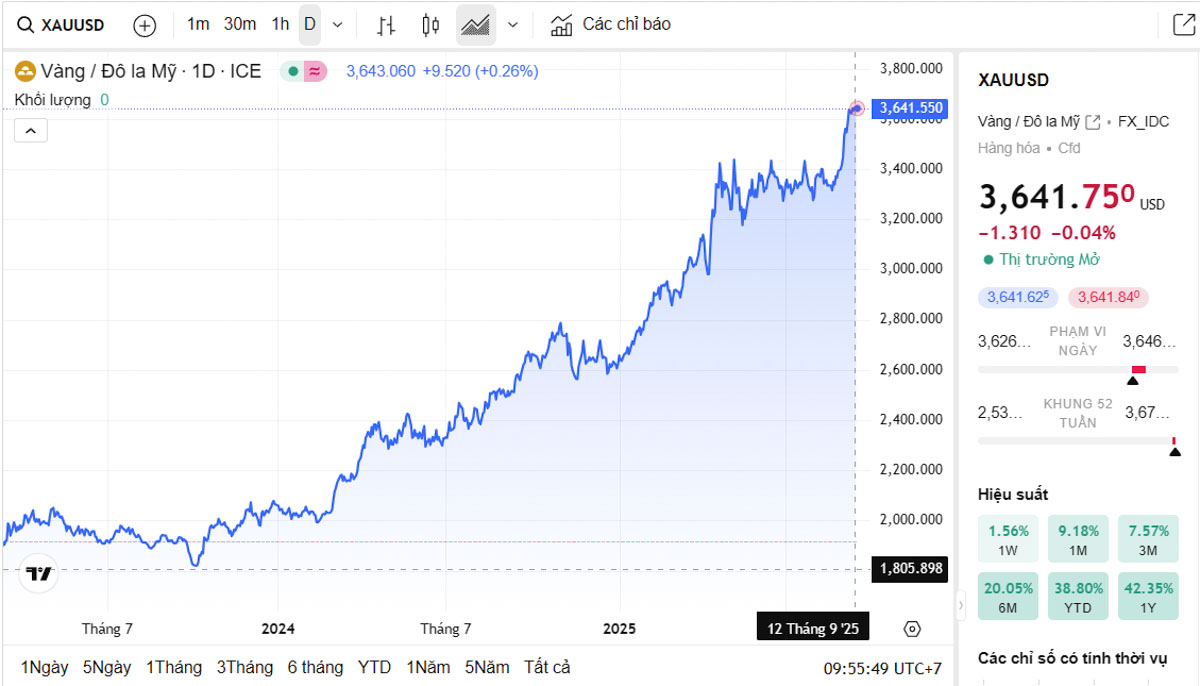Select the Tất cả time range

pos(547,667)
